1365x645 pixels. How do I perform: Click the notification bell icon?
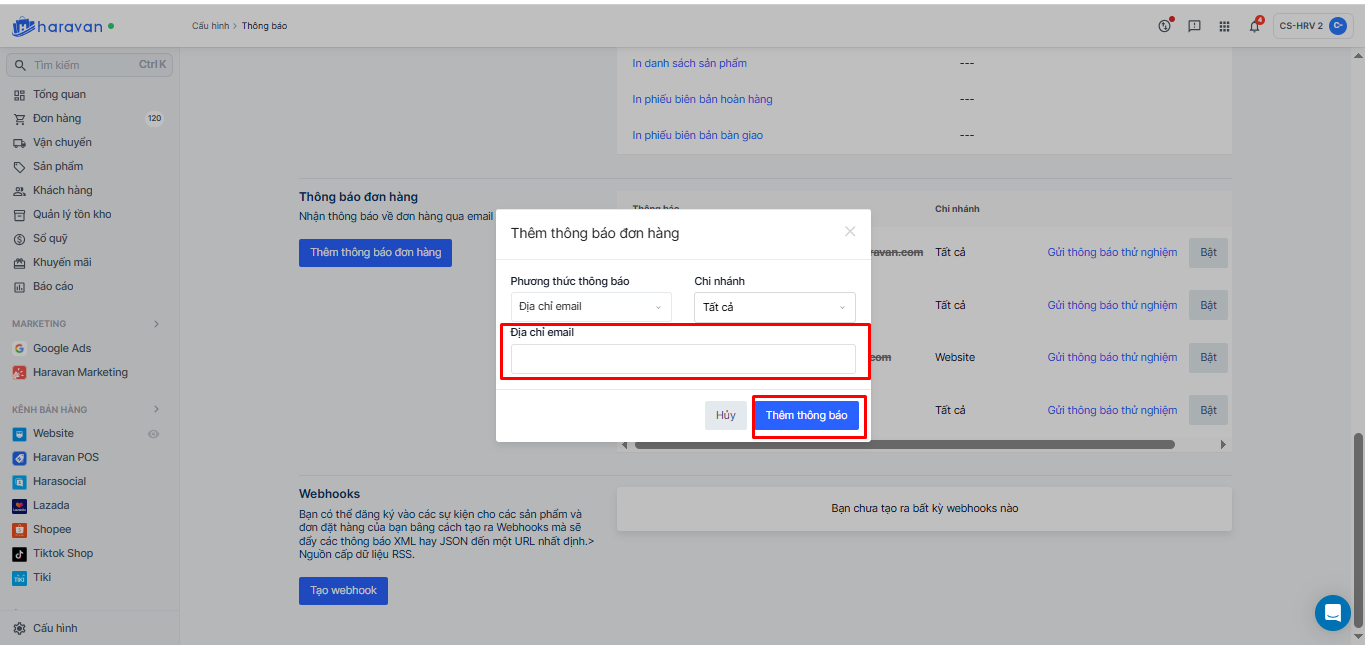tap(1254, 27)
